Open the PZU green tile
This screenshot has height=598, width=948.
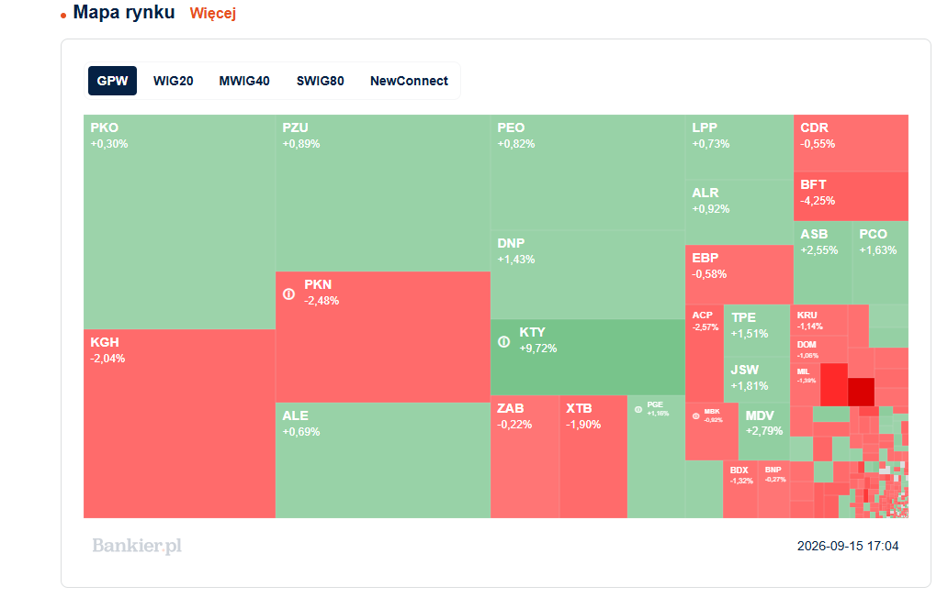click(x=383, y=193)
